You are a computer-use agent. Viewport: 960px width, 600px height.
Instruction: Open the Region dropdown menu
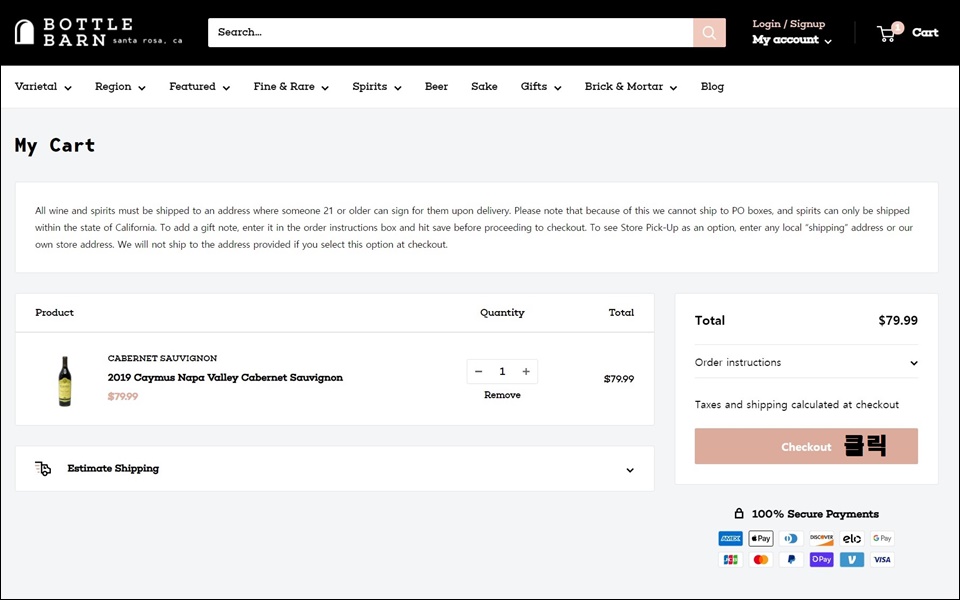click(120, 87)
